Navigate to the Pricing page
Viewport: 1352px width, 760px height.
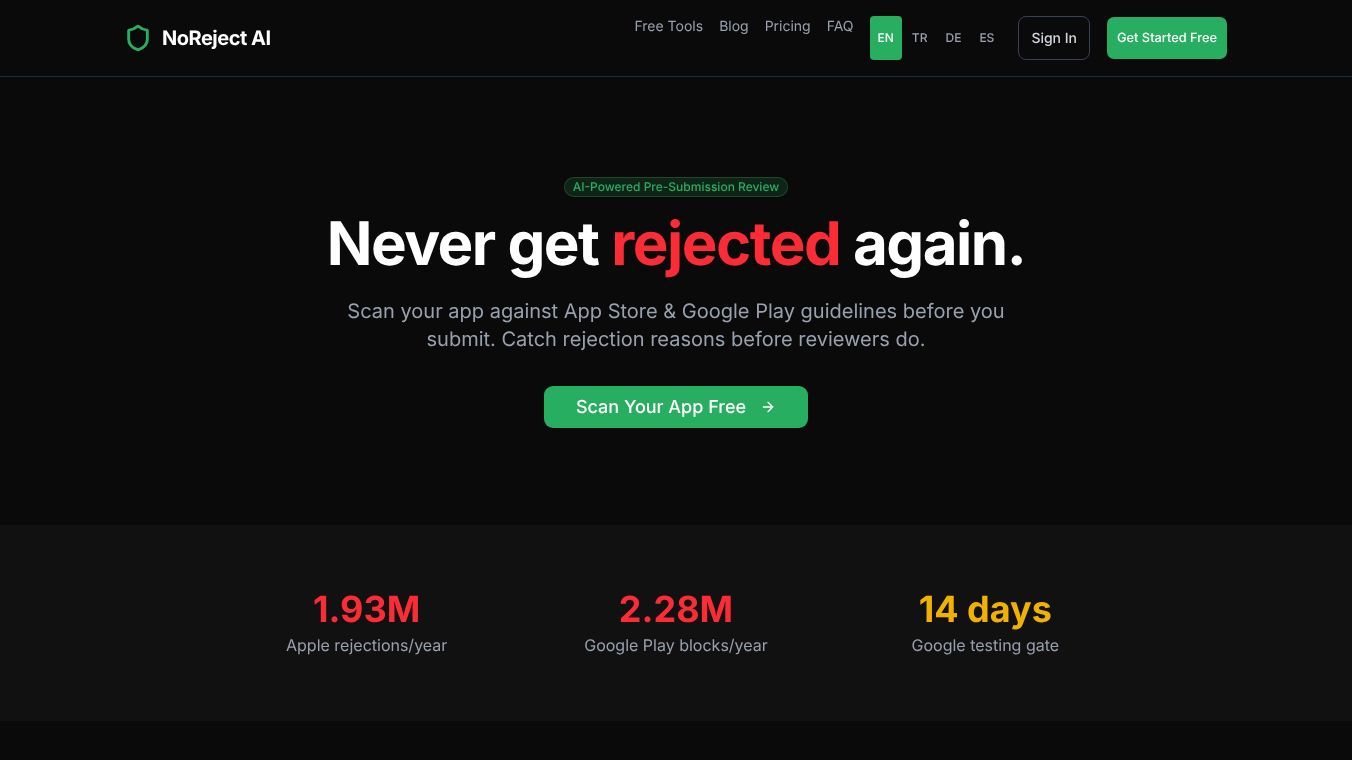[787, 26]
